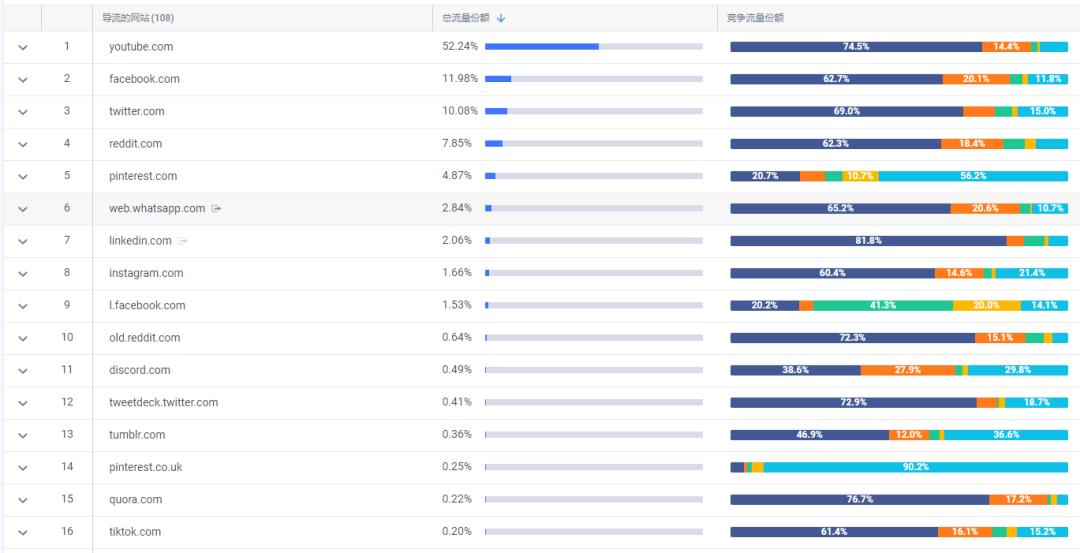Click the 竞争流量份额 column header
Screen dimensions: 1080x553
[755, 18]
